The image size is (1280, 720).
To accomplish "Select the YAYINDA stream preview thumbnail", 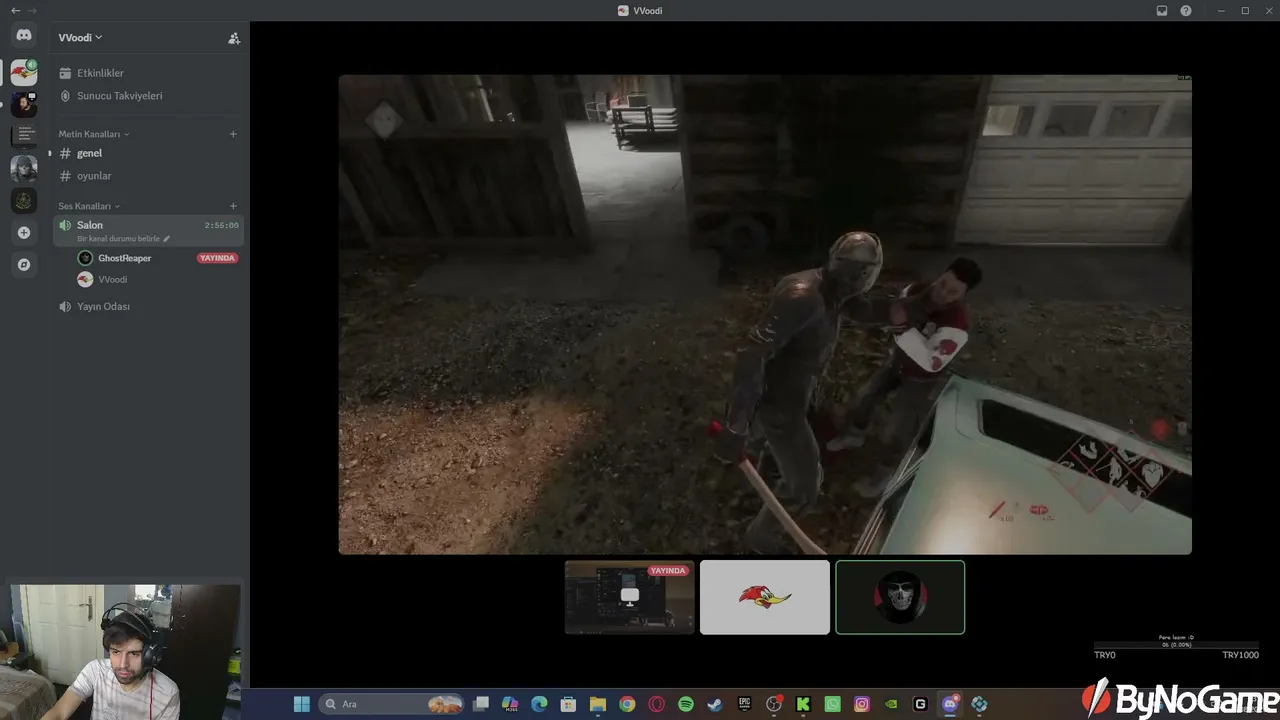I will click(629, 597).
